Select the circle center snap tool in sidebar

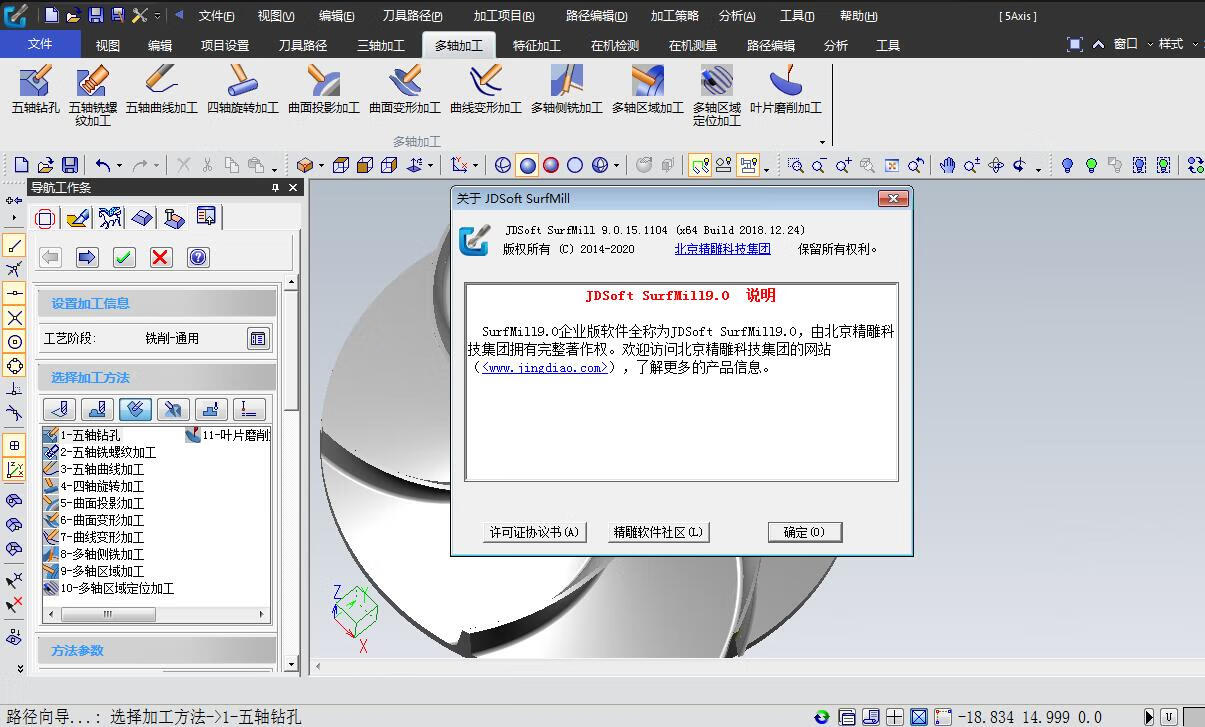pyautogui.click(x=14, y=341)
